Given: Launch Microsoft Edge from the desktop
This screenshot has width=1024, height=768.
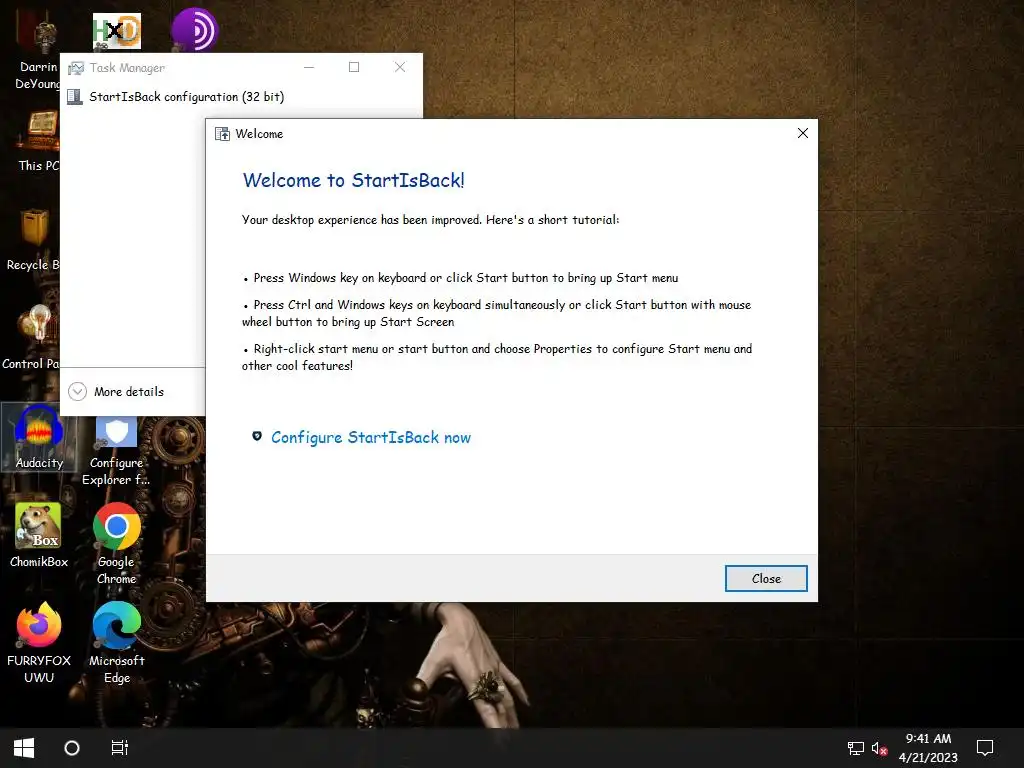Looking at the screenshot, I should click(117, 643).
